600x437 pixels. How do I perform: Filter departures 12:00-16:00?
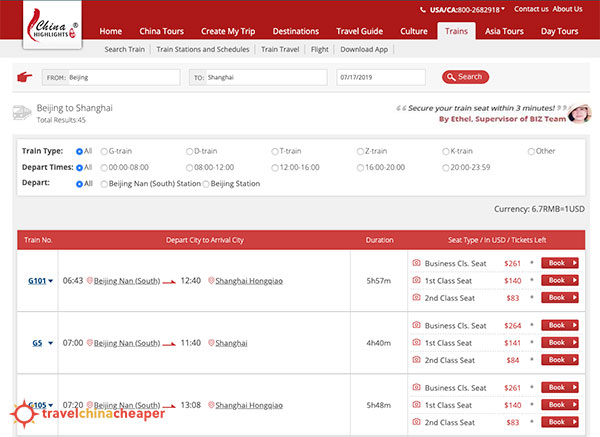click(x=275, y=168)
